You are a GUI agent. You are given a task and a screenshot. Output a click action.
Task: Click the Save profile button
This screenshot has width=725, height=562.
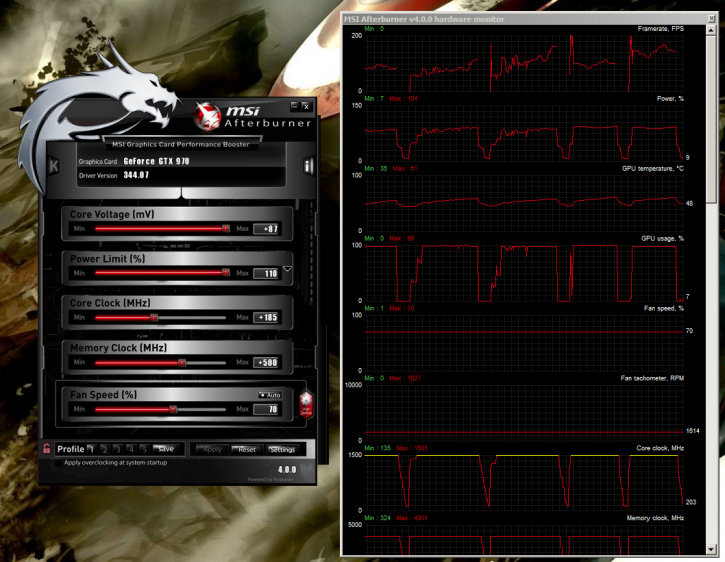pyautogui.click(x=165, y=449)
